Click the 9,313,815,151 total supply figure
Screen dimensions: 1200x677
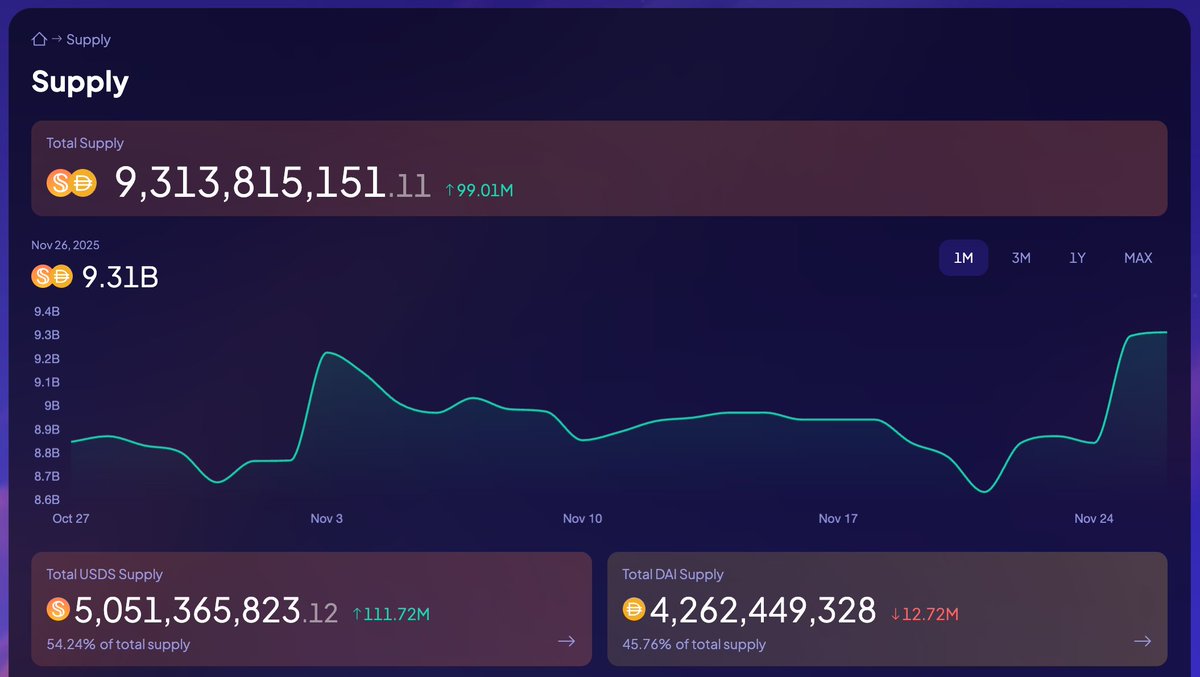272,183
